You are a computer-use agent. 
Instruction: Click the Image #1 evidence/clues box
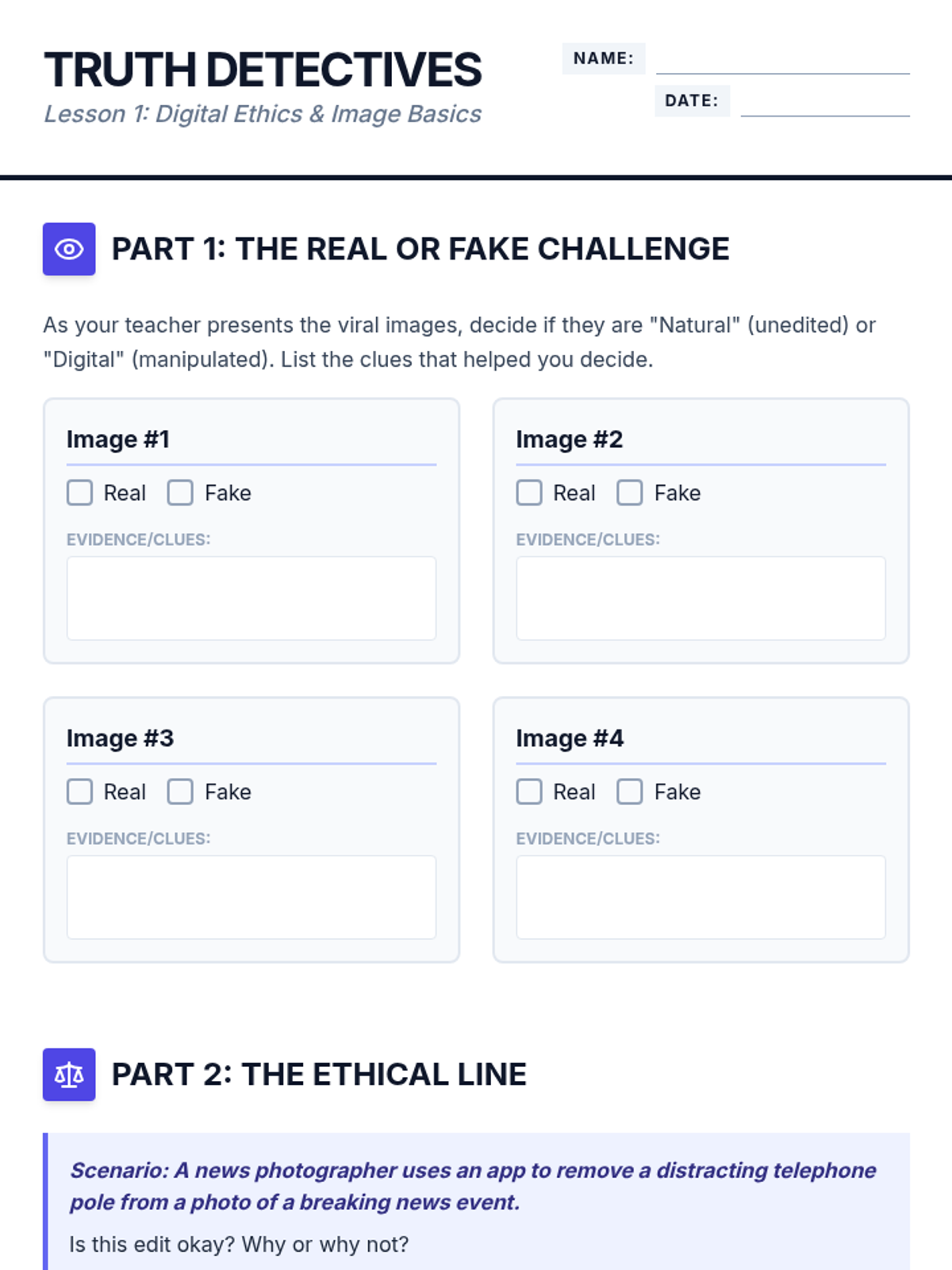(251, 598)
